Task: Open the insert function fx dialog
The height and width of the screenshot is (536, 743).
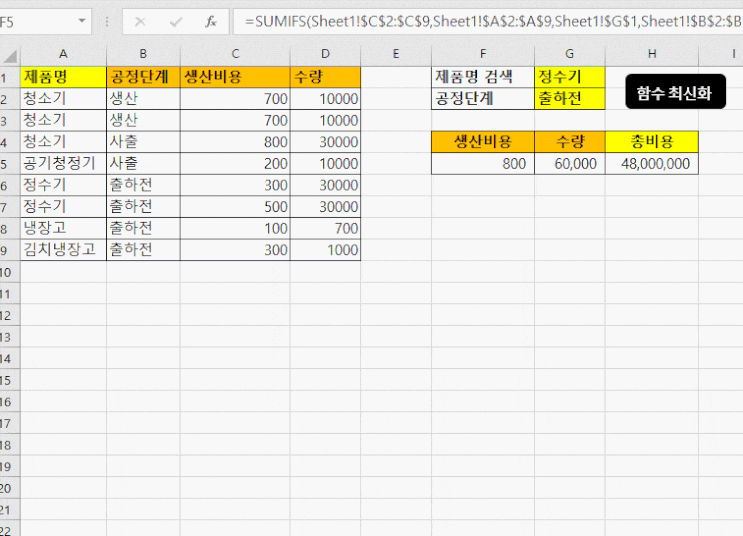Action: point(211,22)
